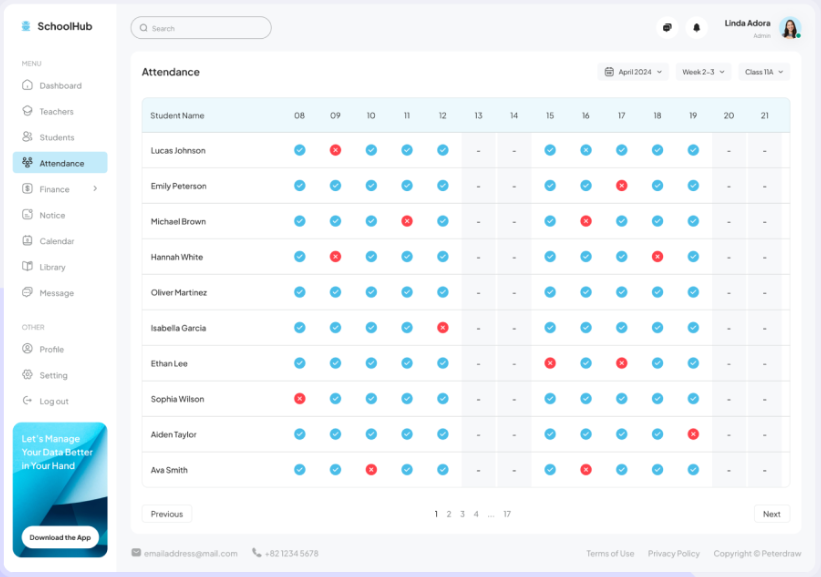Click the Next page button
Viewport: 821px width, 577px height.
point(771,514)
